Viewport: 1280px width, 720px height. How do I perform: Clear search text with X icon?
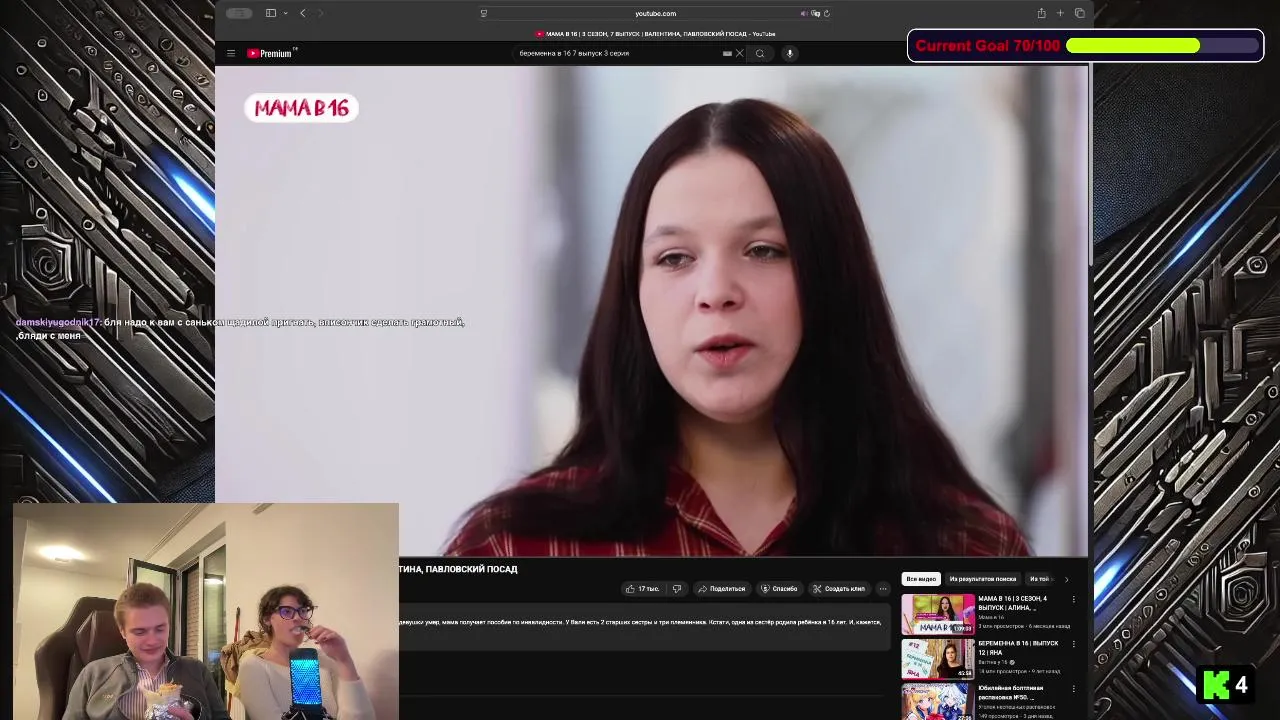pos(740,54)
